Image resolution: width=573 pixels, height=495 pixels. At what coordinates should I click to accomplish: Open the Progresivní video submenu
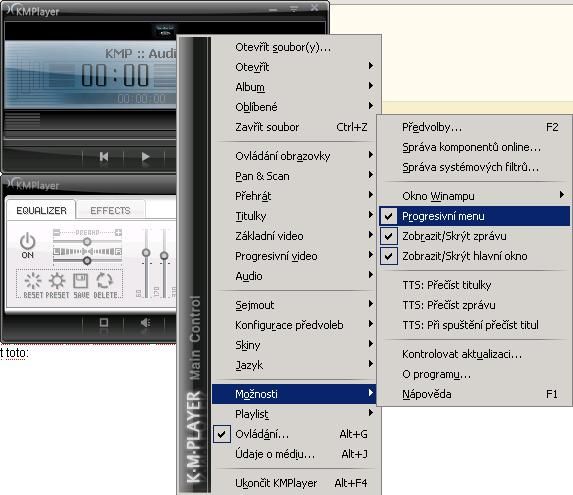pyautogui.click(x=295, y=256)
